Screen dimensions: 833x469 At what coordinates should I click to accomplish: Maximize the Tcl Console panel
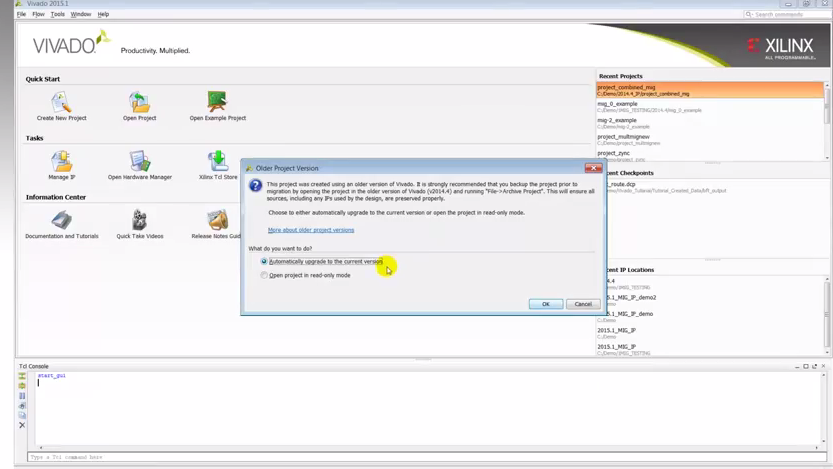click(x=806, y=366)
